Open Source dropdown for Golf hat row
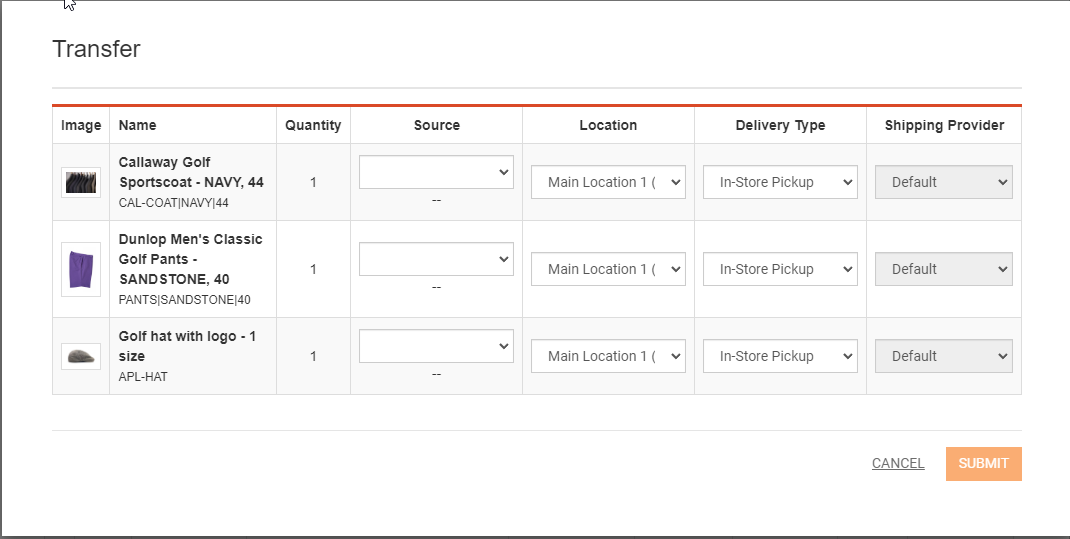The width and height of the screenshot is (1070, 539). click(x=436, y=346)
